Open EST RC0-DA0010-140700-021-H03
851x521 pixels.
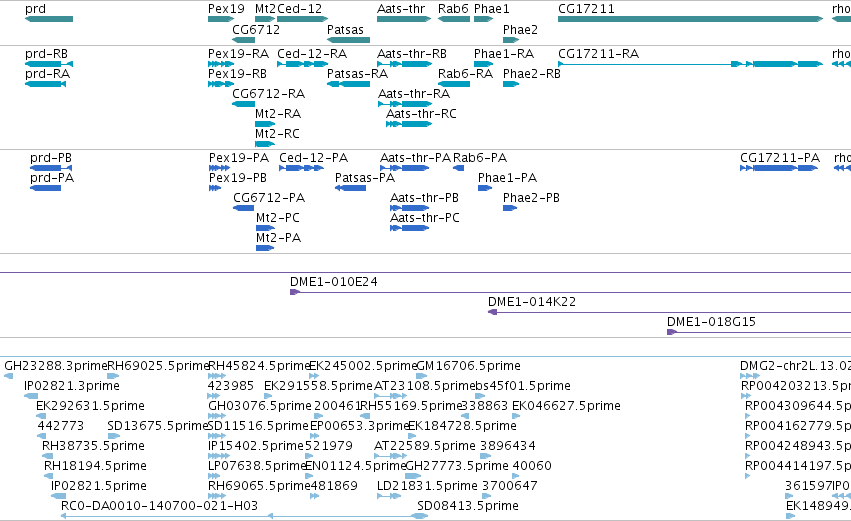[159, 507]
